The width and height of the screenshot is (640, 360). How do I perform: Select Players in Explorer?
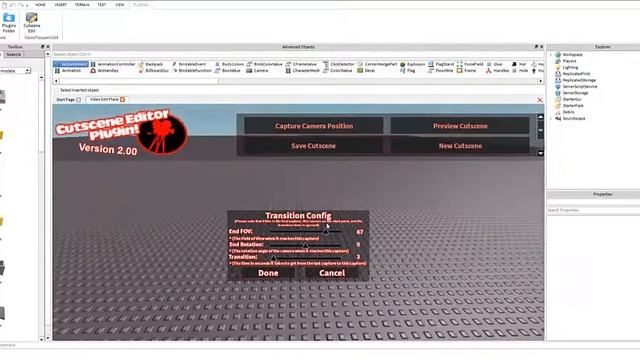pyautogui.click(x=569, y=61)
